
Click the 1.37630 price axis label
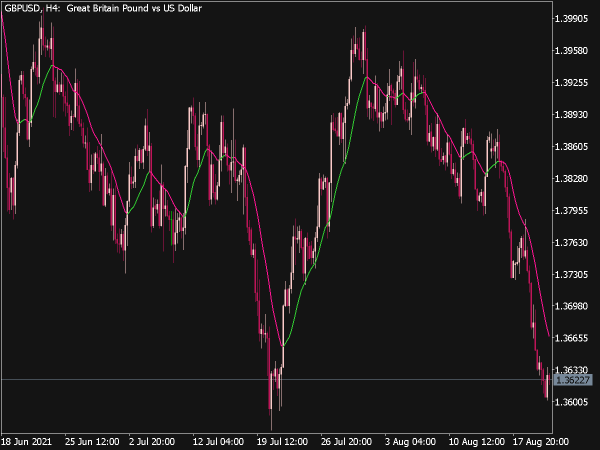pos(571,243)
